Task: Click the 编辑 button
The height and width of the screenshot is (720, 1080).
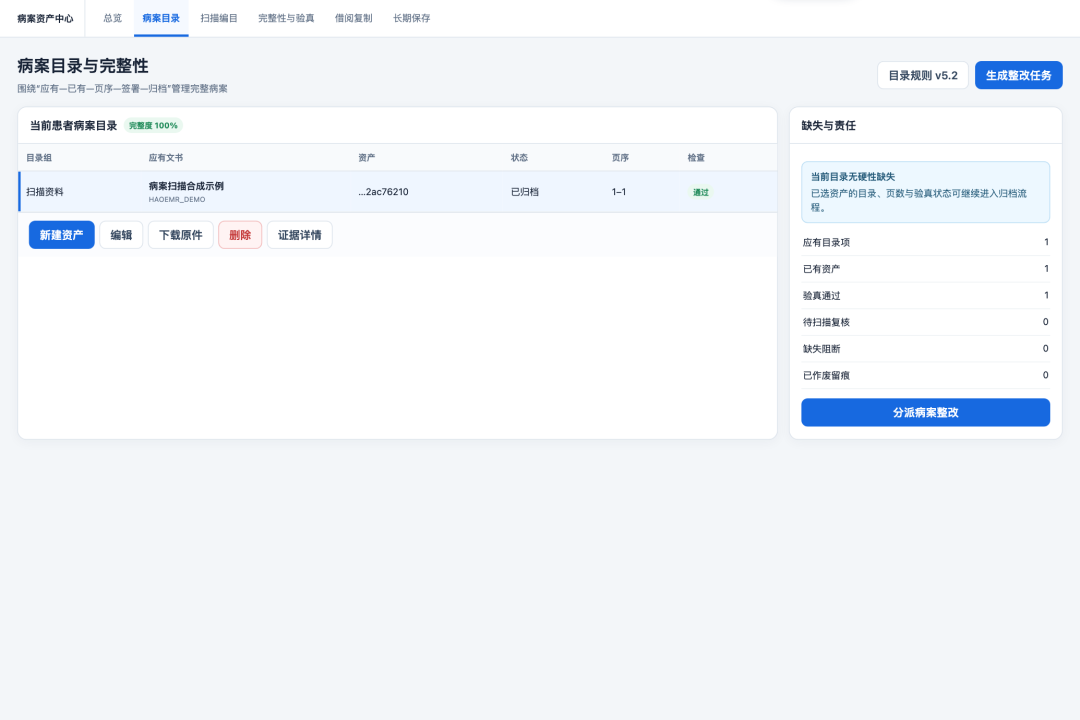Action: (121, 235)
